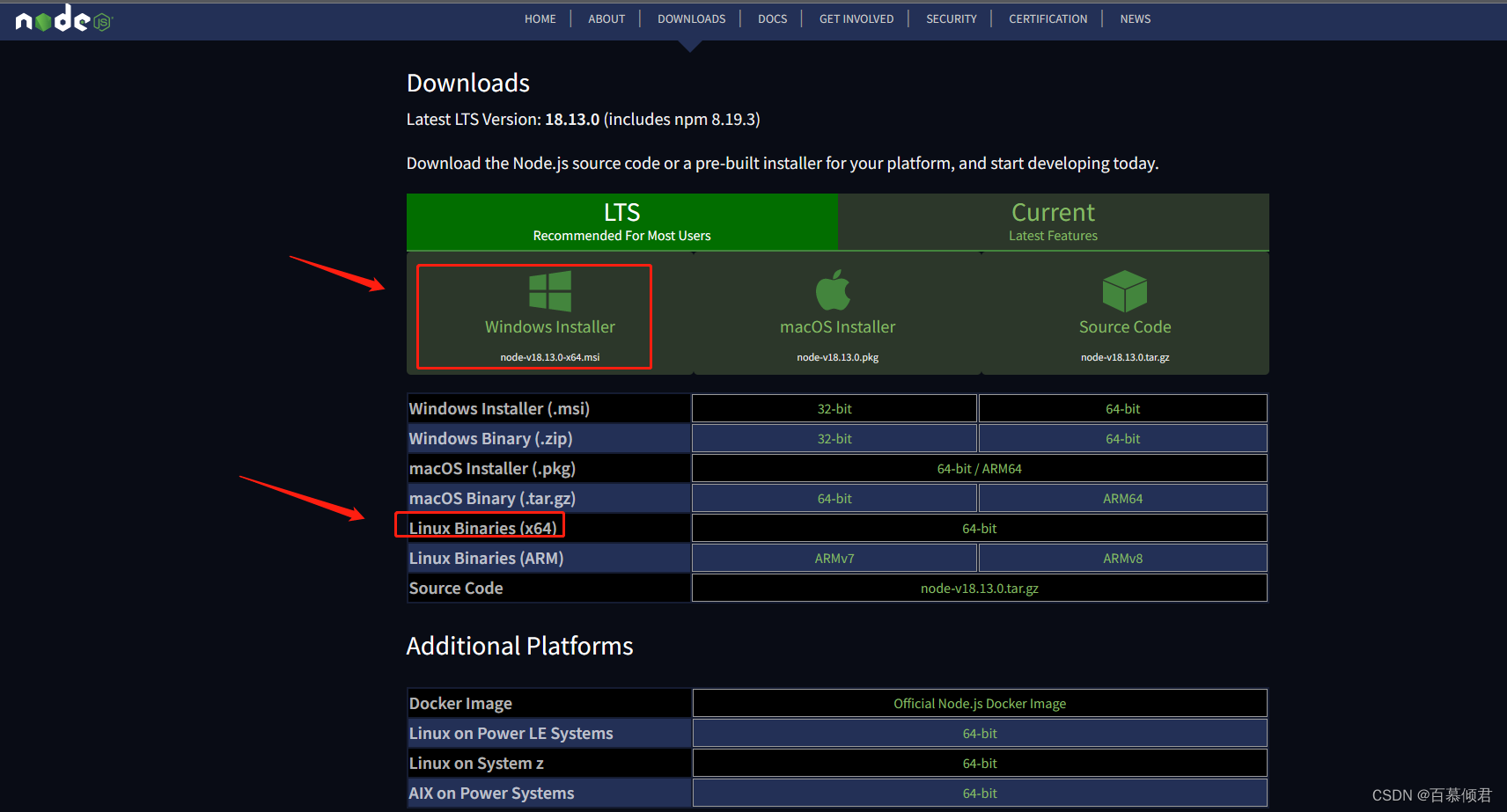Click the macOS Installer label
Image resolution: width=1507 pixels, height=812 pixels.
pos(838,326)
